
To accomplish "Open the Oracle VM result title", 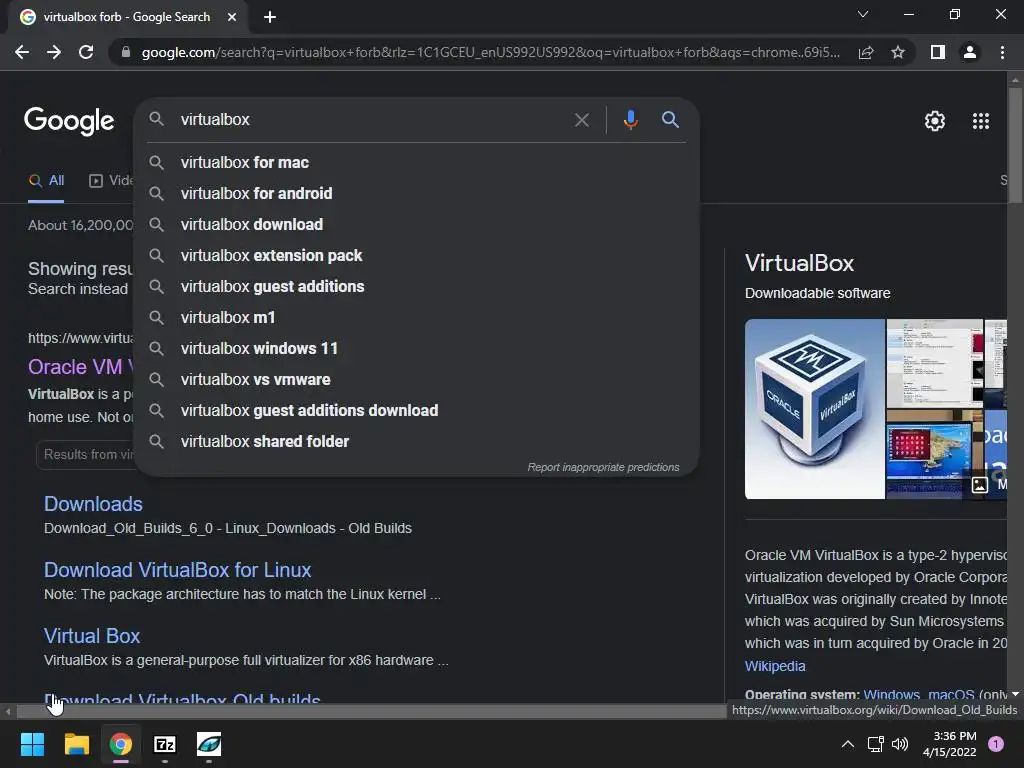I will (80, 367).
